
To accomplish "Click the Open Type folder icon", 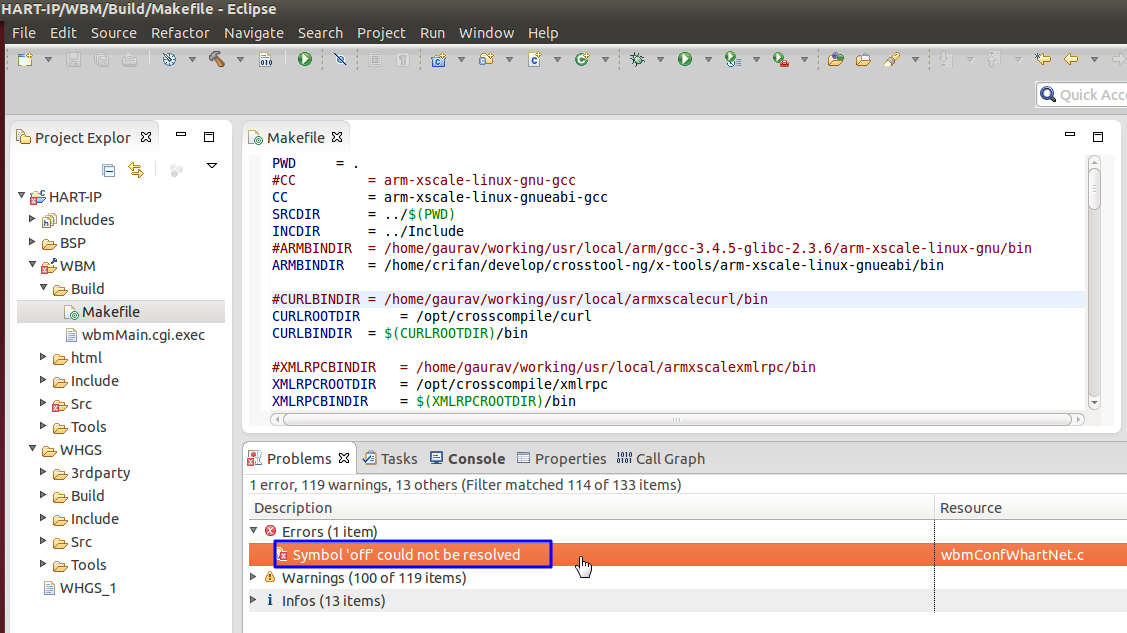I will 836,60.
